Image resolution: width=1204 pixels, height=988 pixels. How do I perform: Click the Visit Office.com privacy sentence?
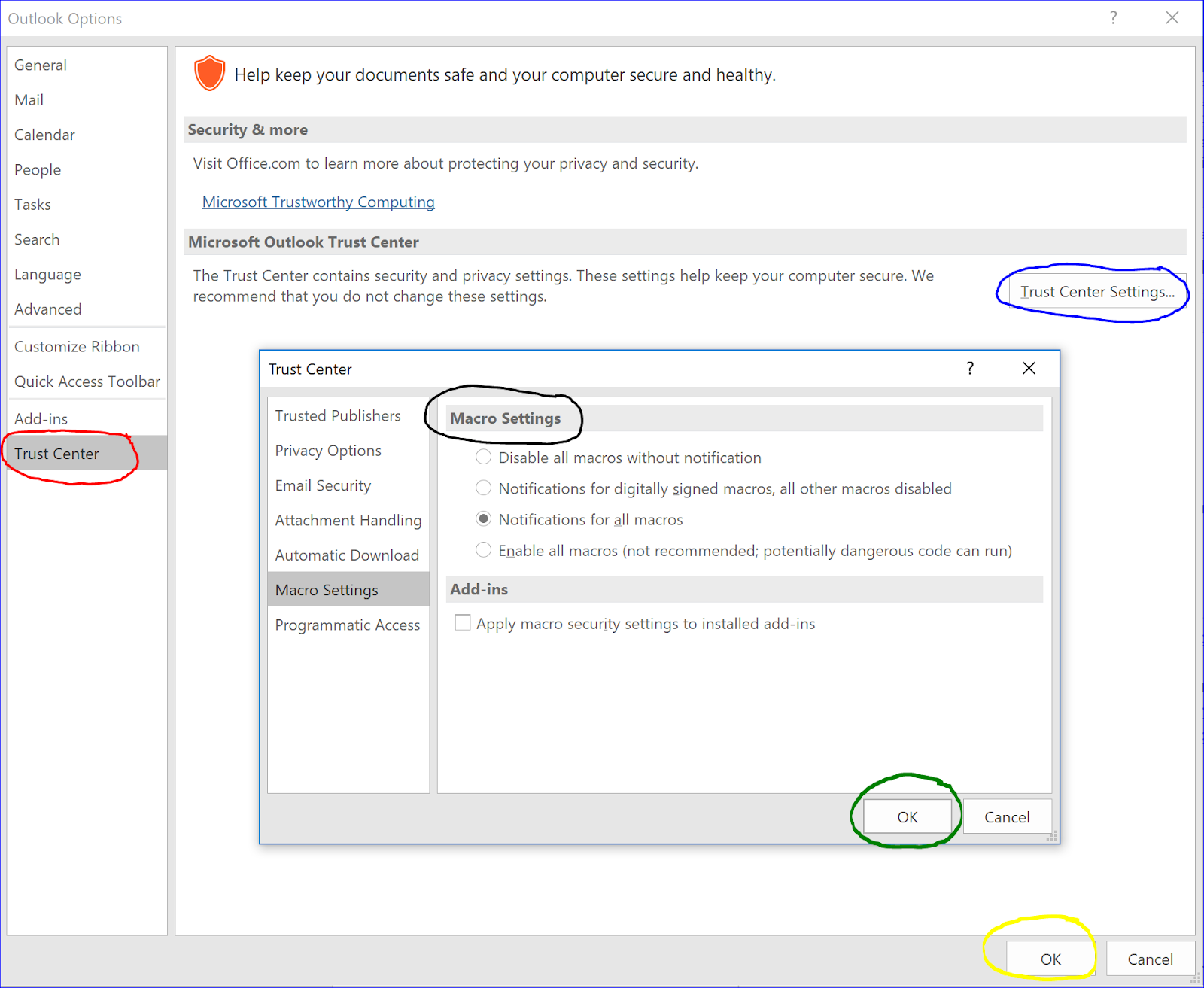tap(445, 163)
